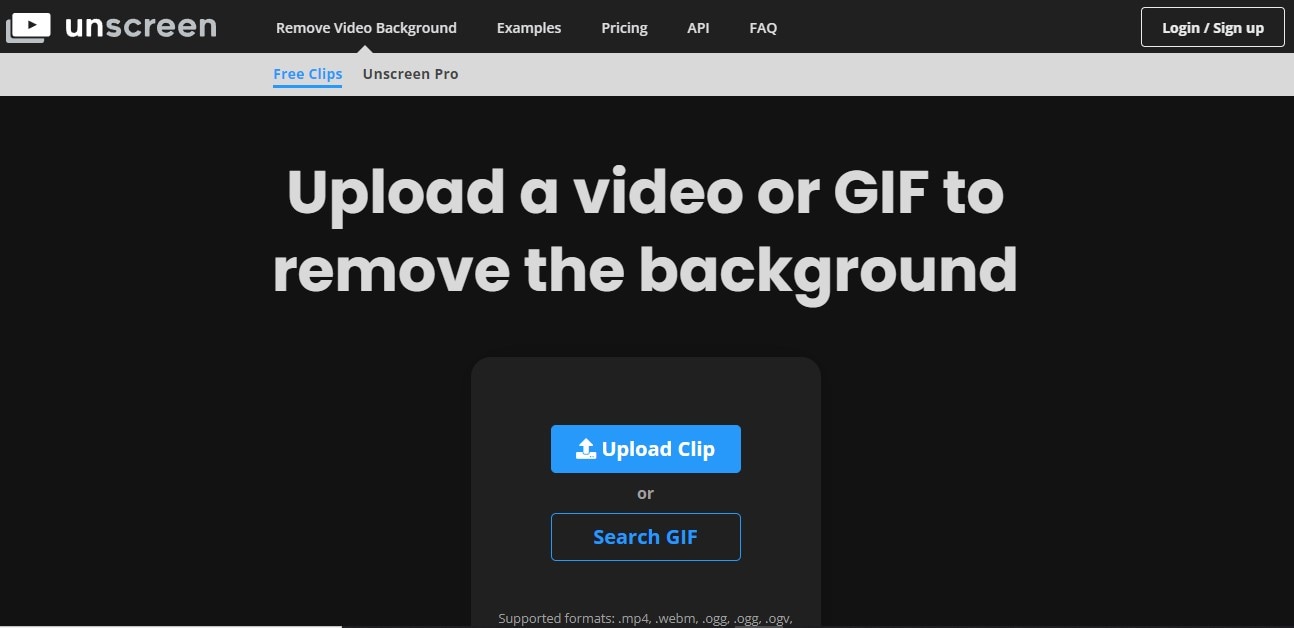Click the 'or' text between the buttons
This screenshot has height=628, width=1294.
[x=645, y=493]
